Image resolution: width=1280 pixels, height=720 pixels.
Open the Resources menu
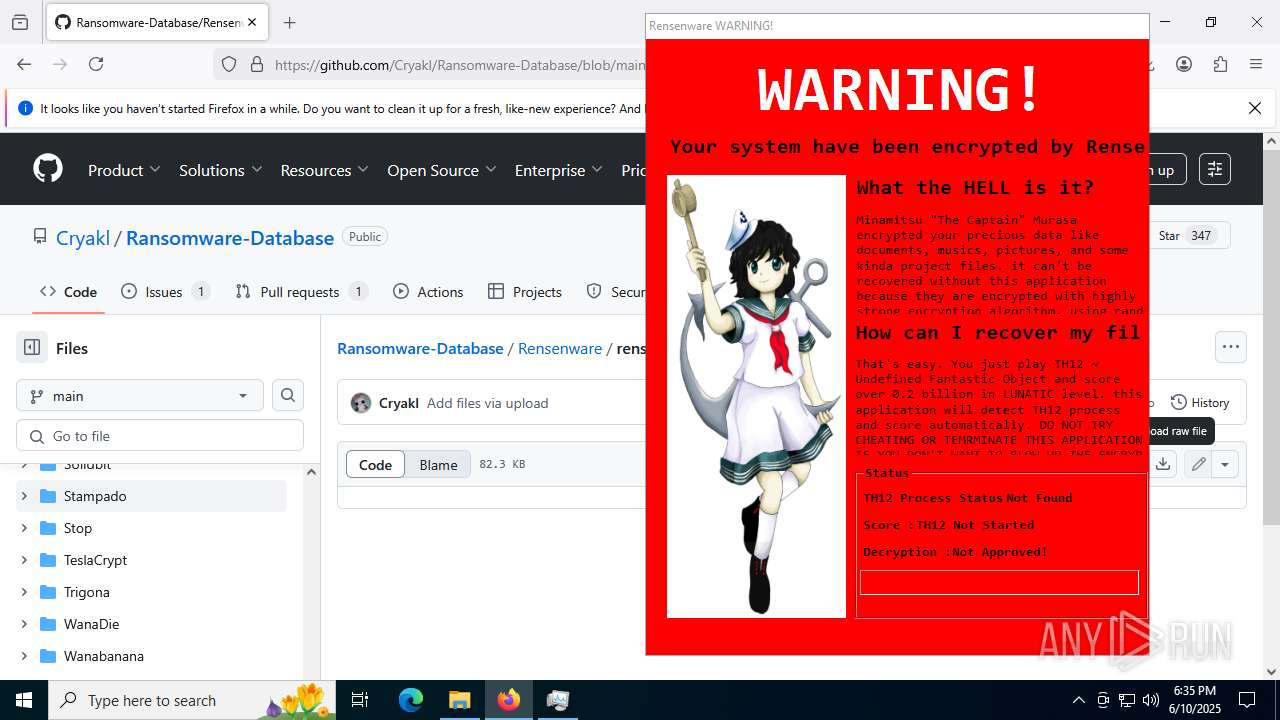tap(324, 170)
